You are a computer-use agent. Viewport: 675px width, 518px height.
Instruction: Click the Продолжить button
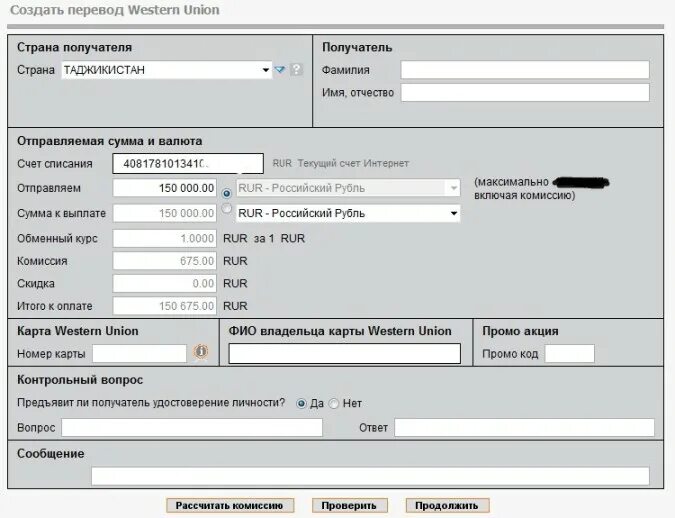tap(447, 506)
